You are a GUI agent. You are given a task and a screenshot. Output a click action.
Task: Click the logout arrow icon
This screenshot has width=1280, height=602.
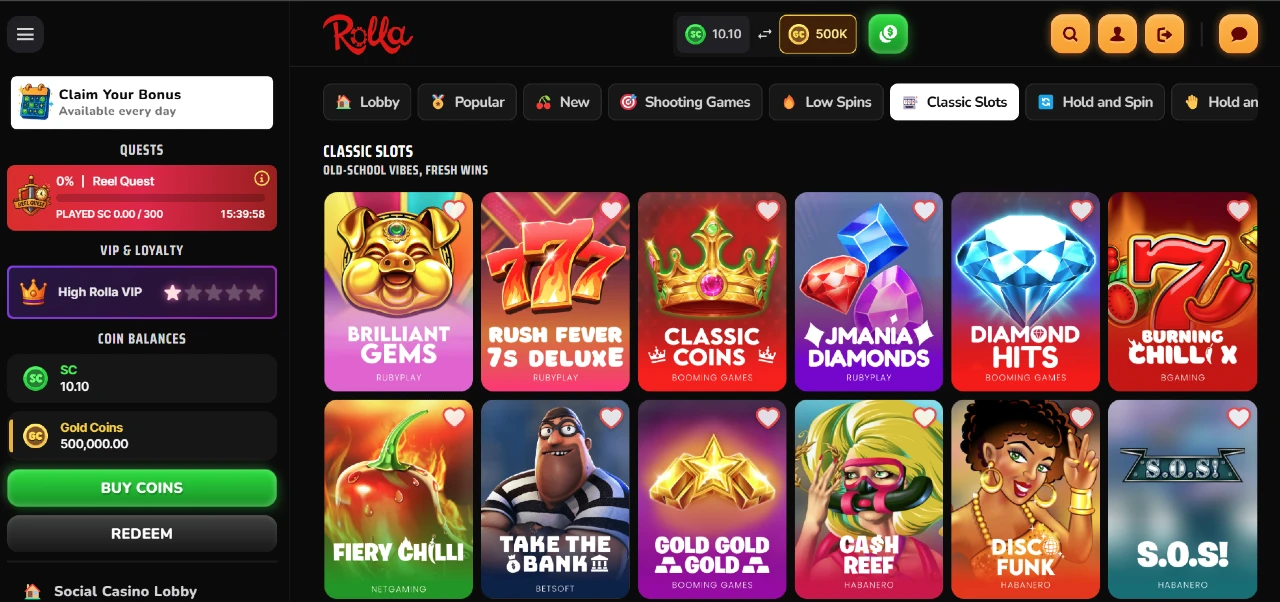(x=1164, y=34)
